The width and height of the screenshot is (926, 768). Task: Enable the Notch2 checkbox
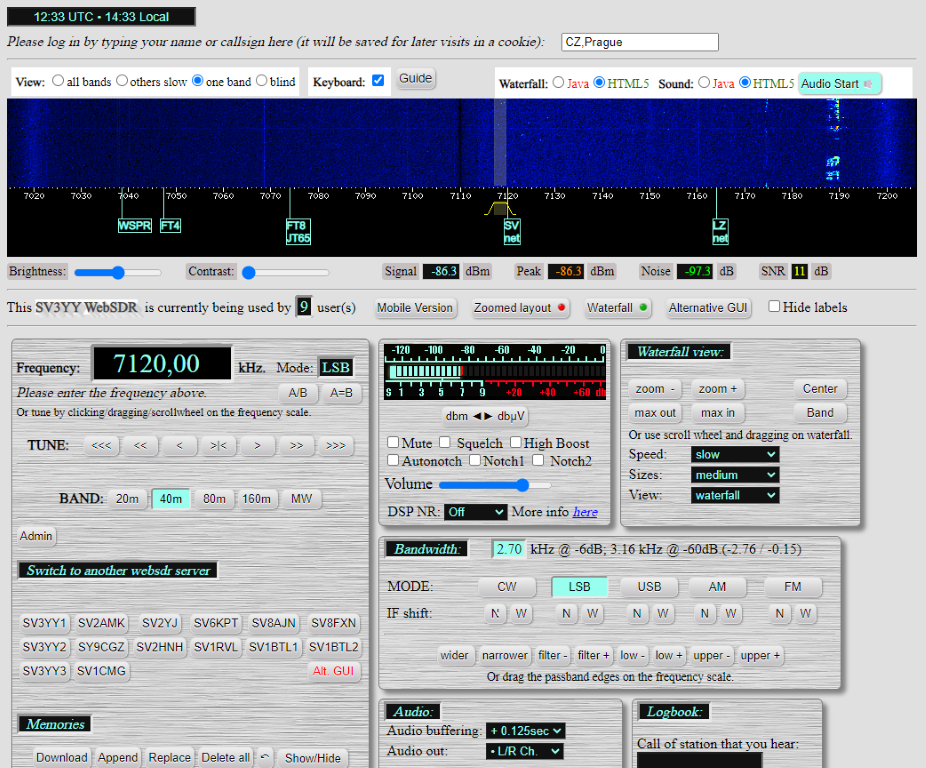(538, 460)
